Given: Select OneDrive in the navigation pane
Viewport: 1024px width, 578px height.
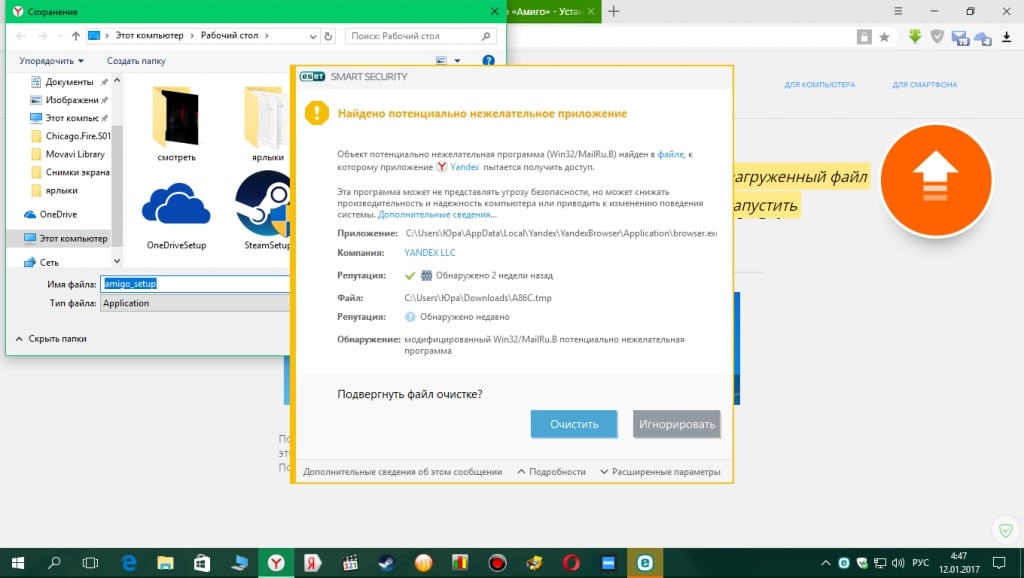Looking at the screenshot, I should point(50,214).
